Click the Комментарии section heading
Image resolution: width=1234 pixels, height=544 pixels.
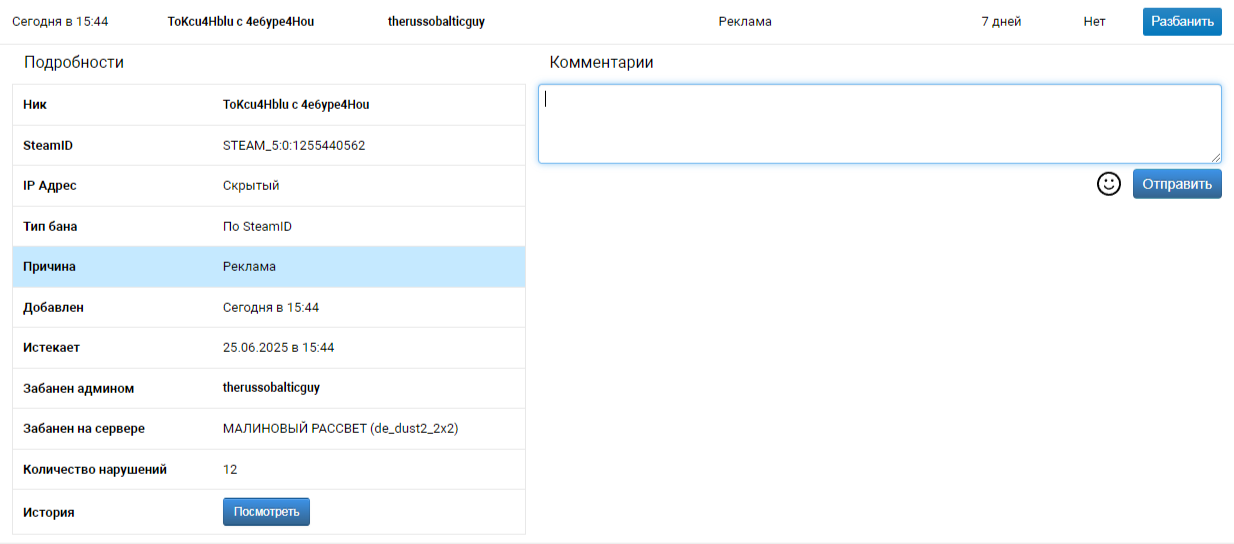(x=601, y=62)
